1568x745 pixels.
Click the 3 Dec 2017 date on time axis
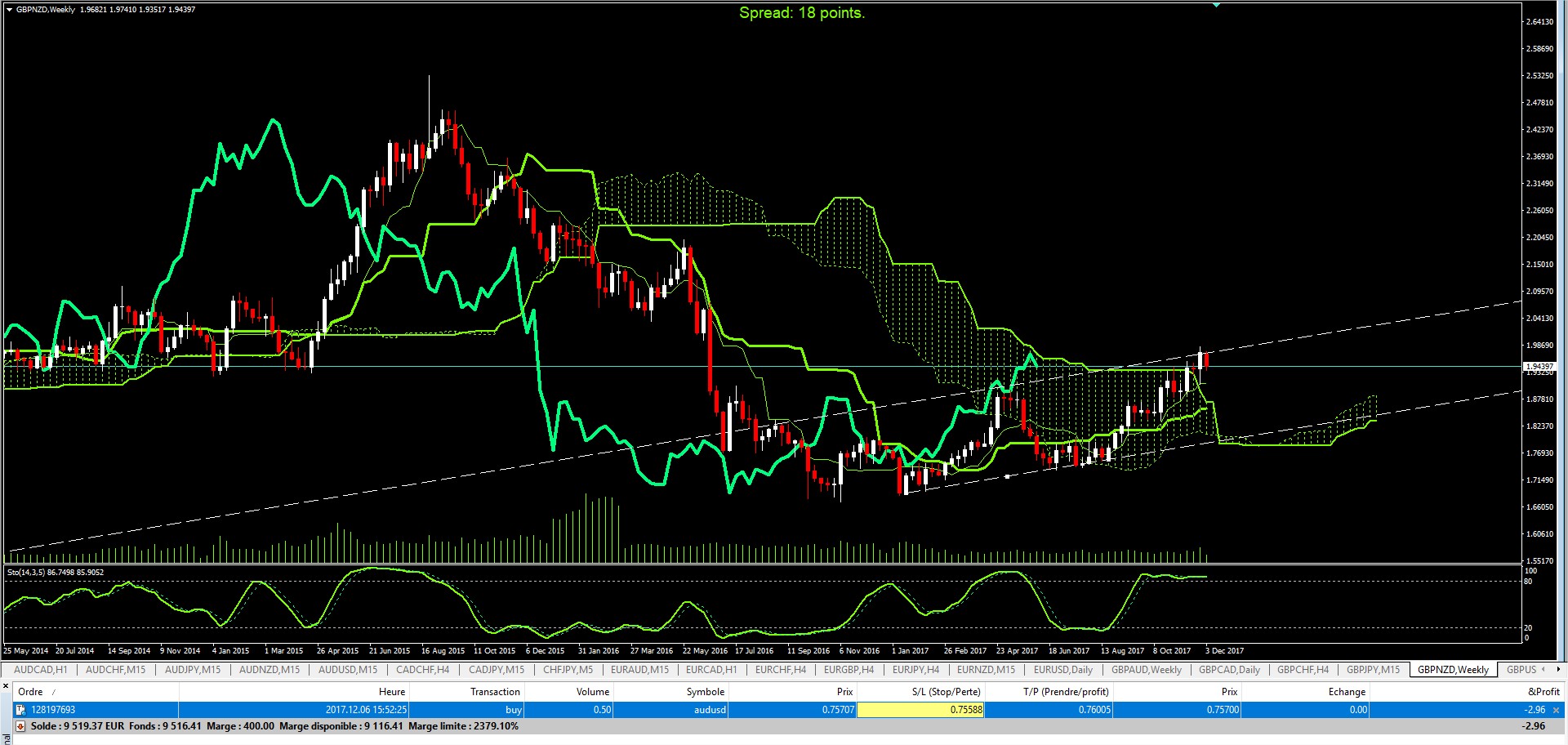point(1224,651)
